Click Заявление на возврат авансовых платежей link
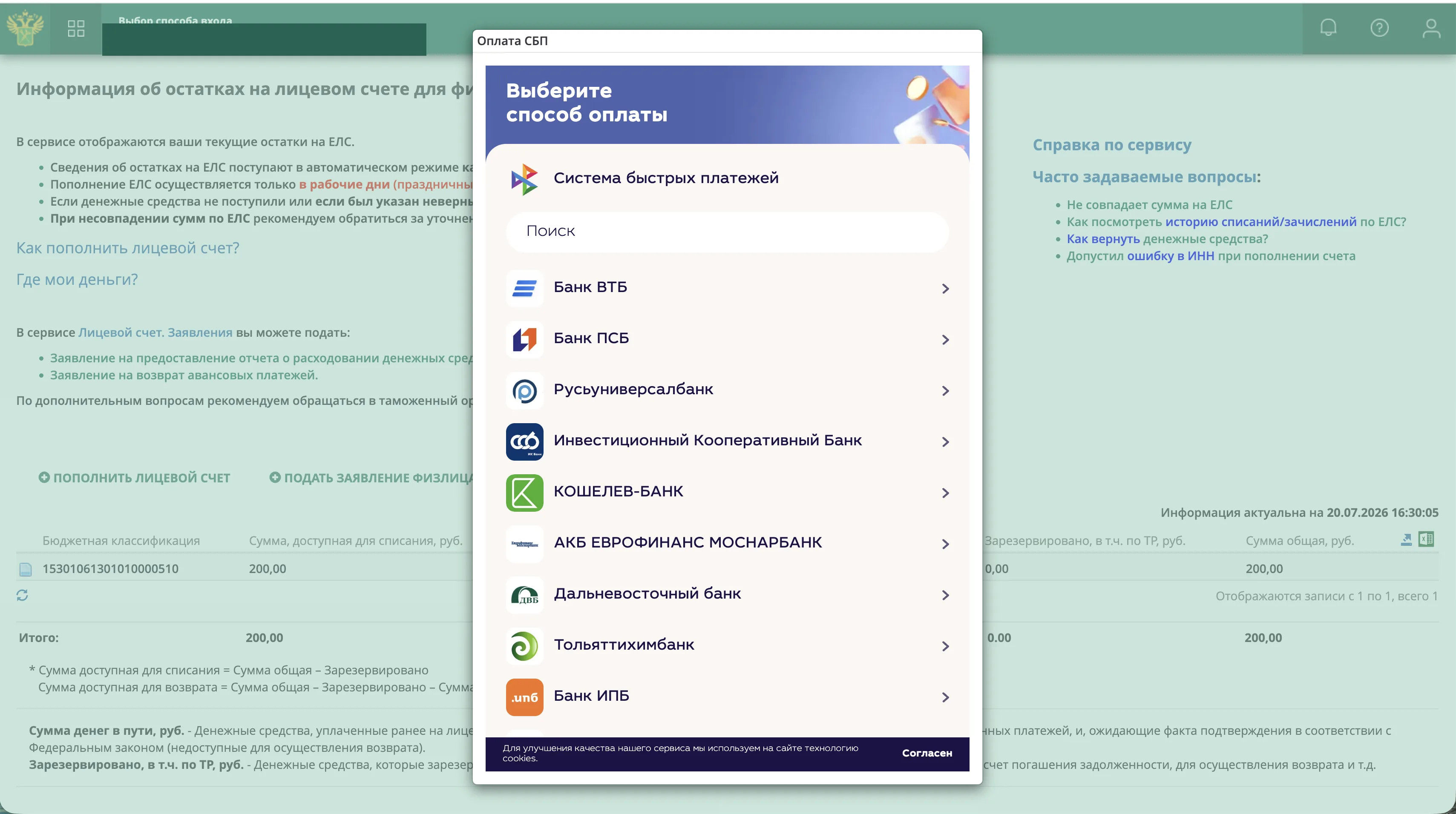The height and width of the screenshot is (814, 1456). coord(184,375)
